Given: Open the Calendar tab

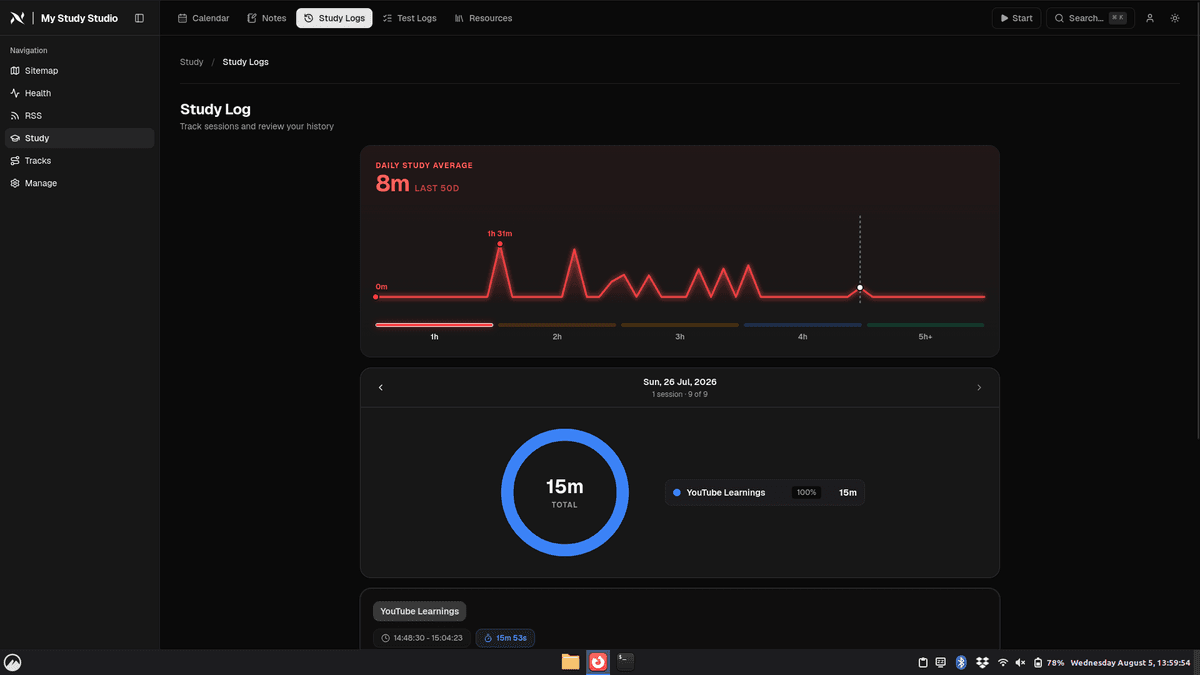Looking at the screenshot, I should [x=203, y=18].
